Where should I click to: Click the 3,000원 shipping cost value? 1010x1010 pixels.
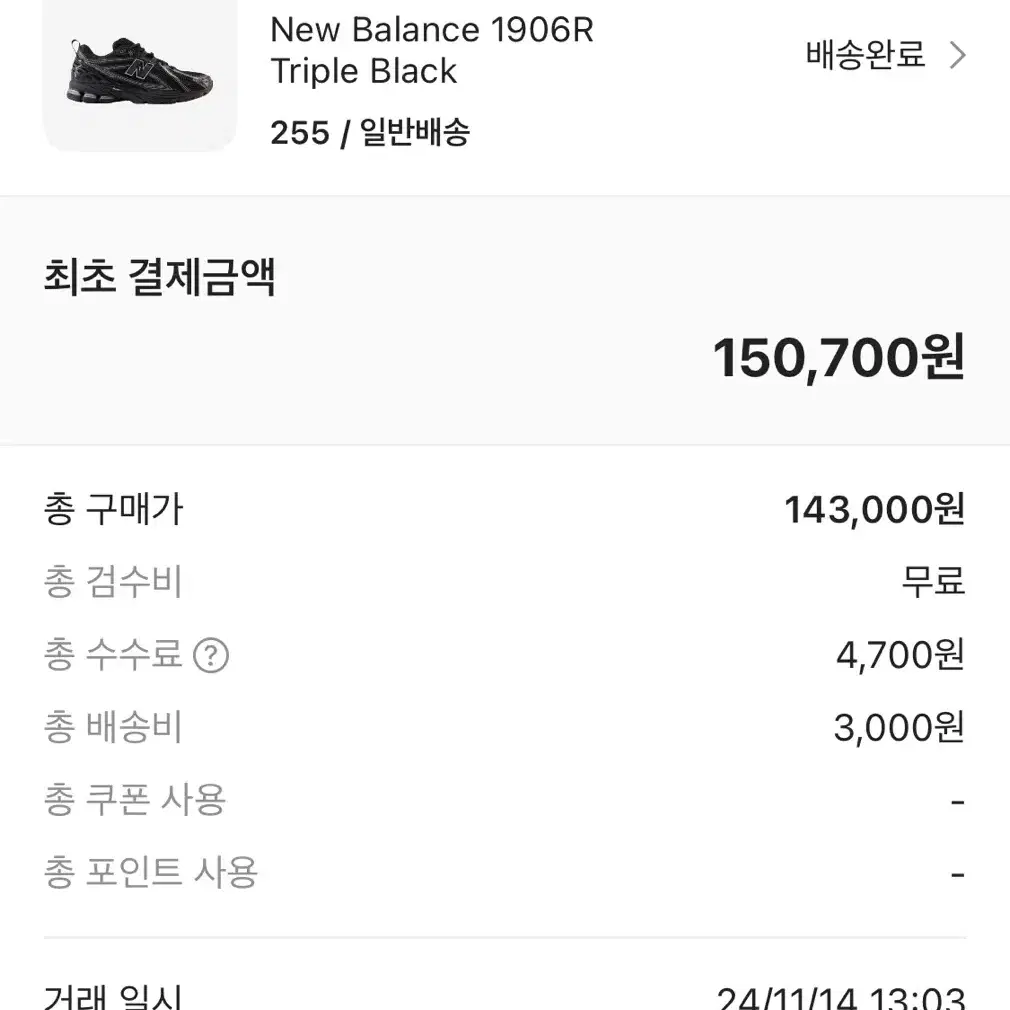899,728
